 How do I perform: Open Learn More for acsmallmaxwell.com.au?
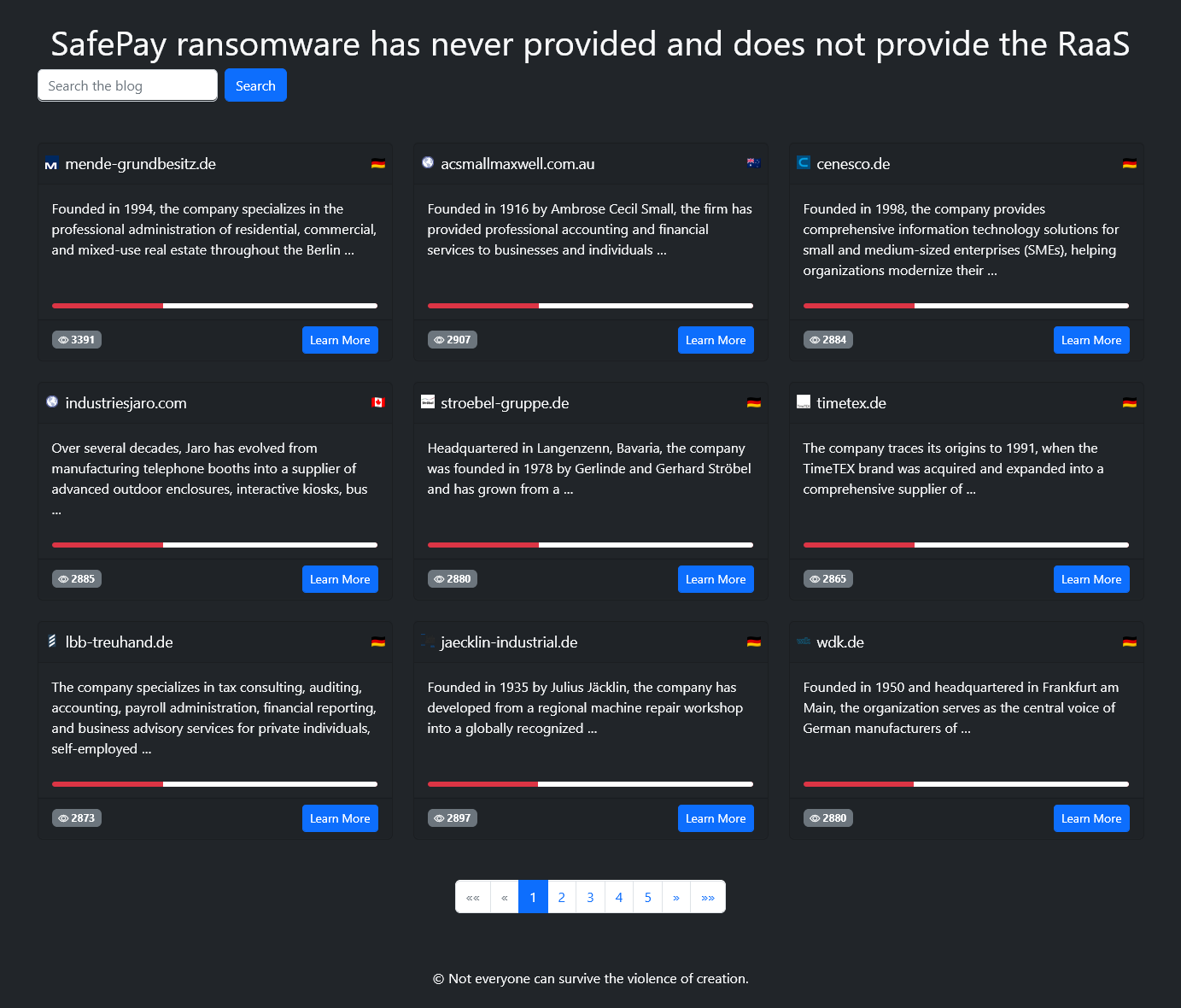click(x=716, y=340)
